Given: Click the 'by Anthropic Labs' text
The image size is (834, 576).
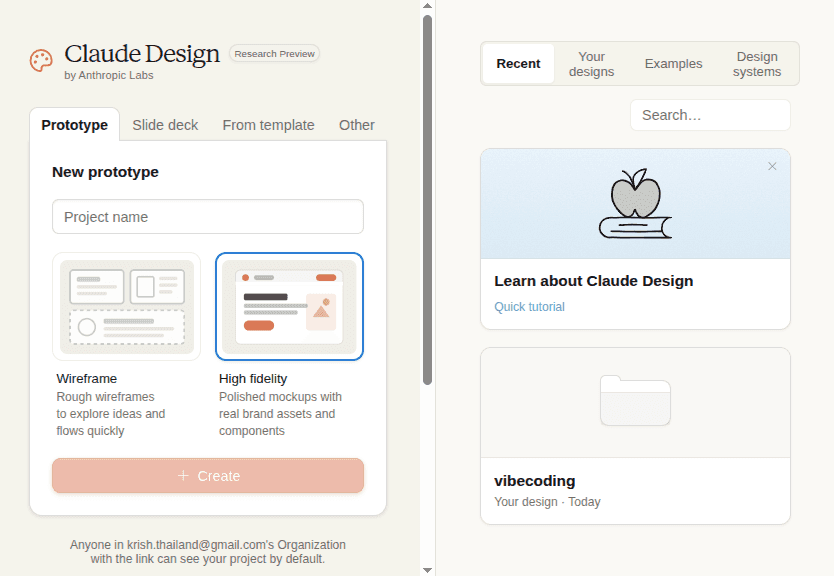Looking at the screenshot, I should click(x=109, y=76).
